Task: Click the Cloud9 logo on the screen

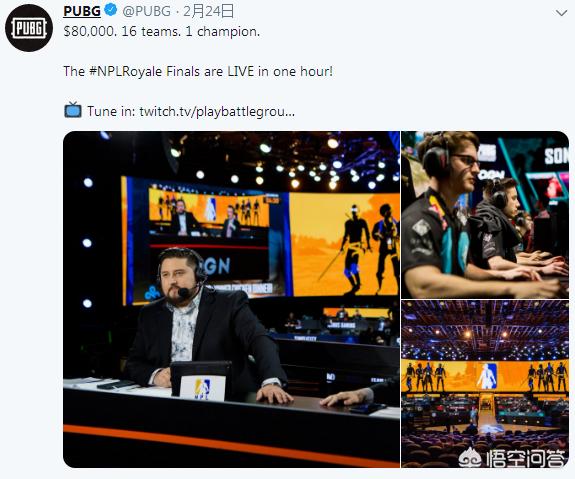Action: tap(152, 293)
